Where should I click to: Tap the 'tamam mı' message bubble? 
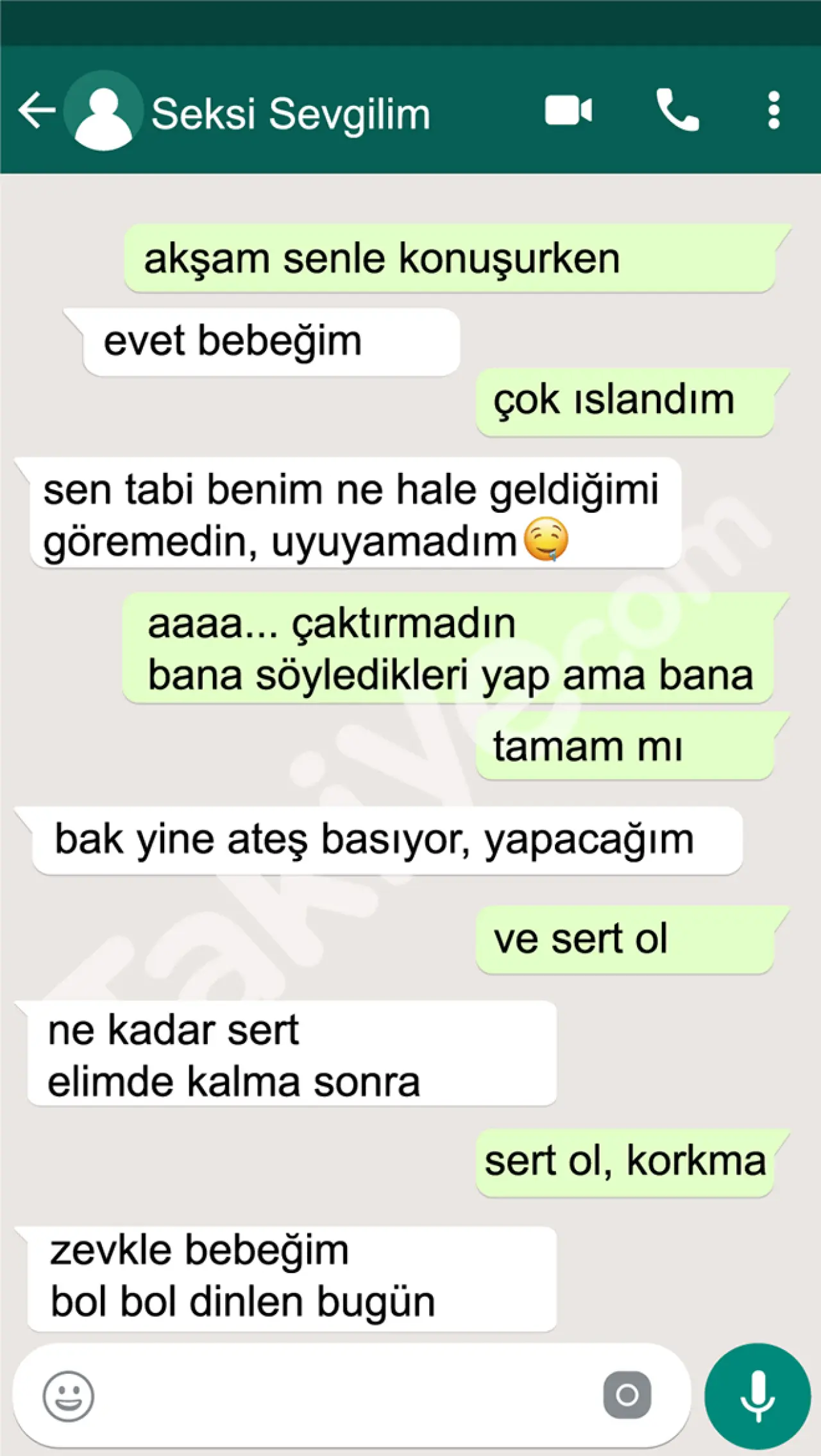pyautogui.click(x=632, y=746)
